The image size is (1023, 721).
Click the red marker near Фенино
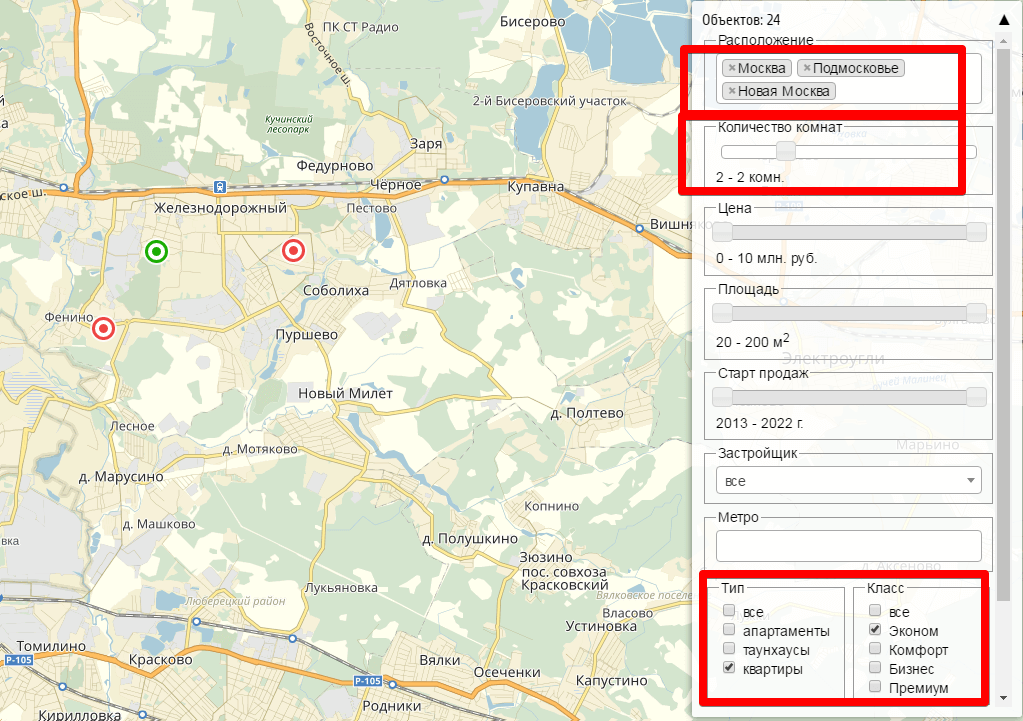(103, 328)
